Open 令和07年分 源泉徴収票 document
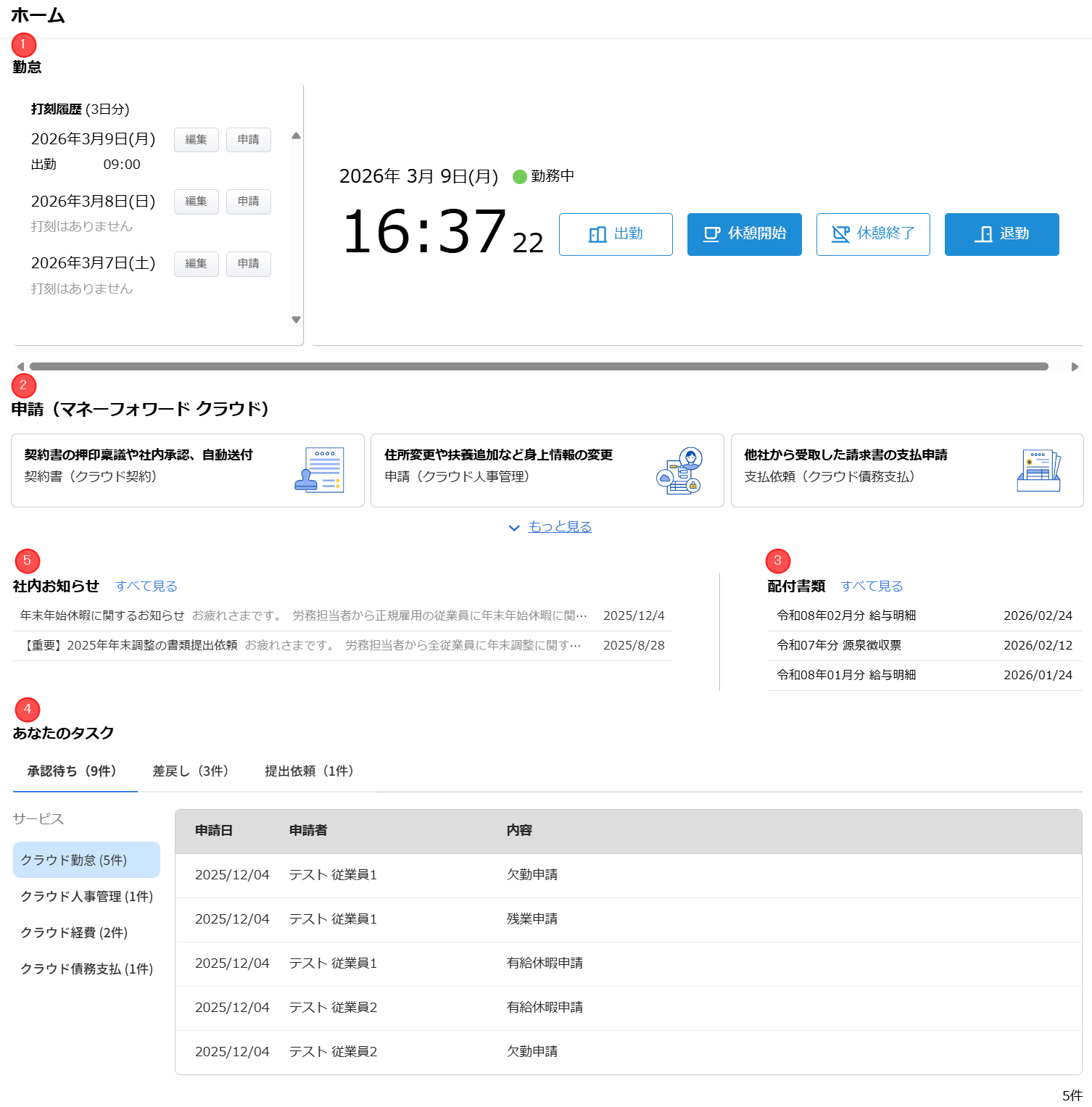 839,645
